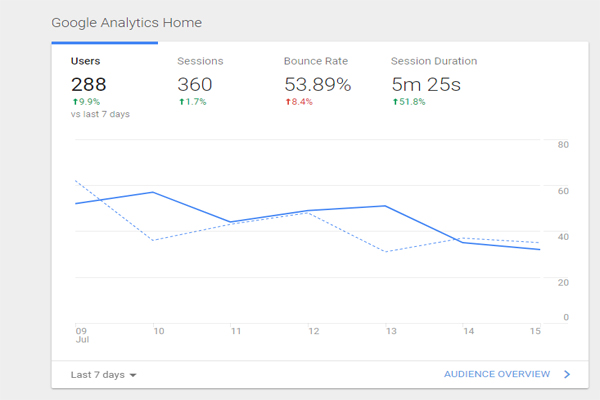600x400 pixels.
Task: Click solid line data point at July 10
Action: pyautogui.click(x=153, y=192)
